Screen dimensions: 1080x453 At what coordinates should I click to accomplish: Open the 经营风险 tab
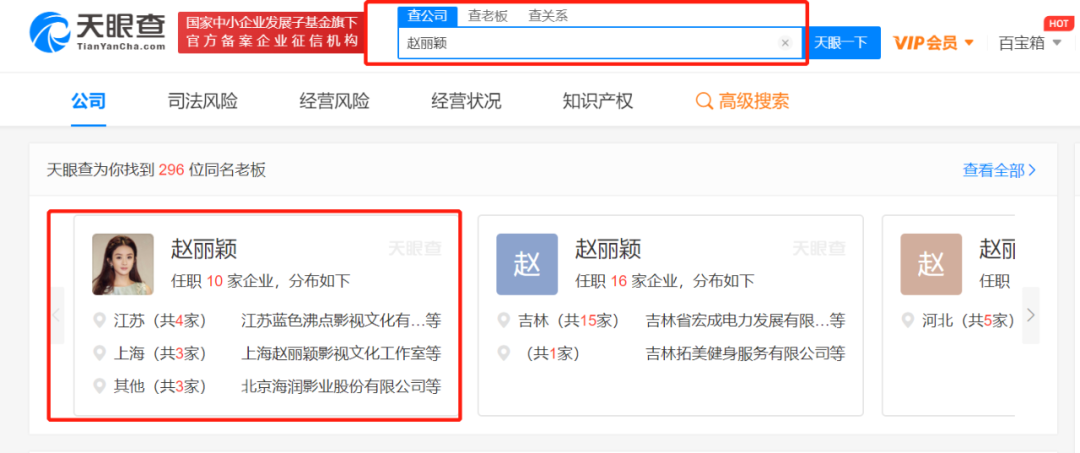coord(334,102)
